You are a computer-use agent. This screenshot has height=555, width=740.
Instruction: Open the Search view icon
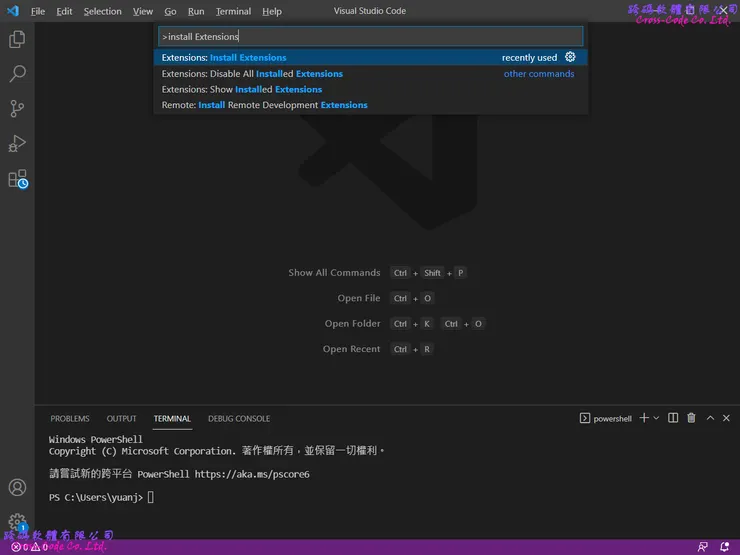coord(17,74)
